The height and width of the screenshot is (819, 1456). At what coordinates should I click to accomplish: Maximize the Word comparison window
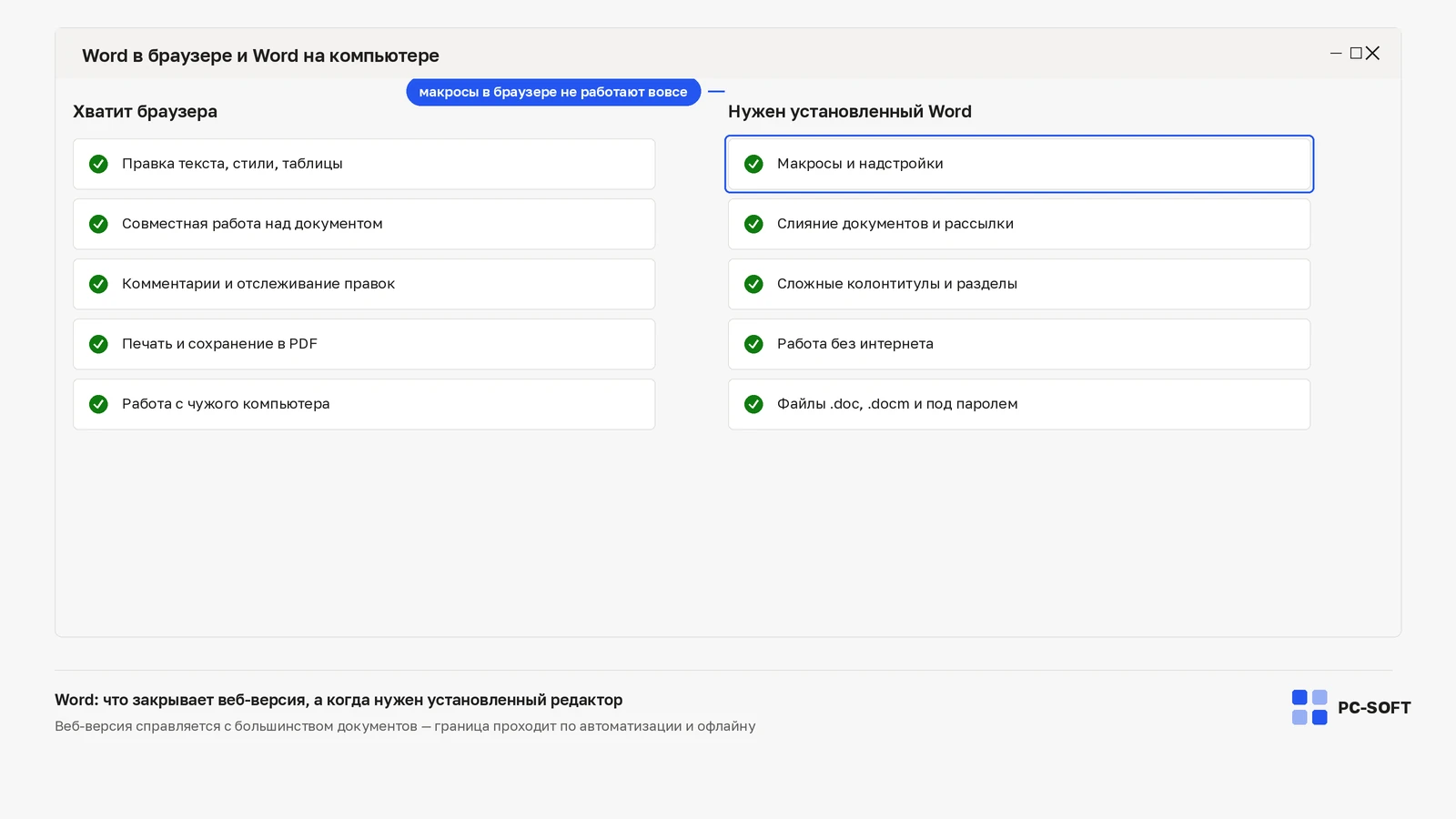click(1356, 54)
